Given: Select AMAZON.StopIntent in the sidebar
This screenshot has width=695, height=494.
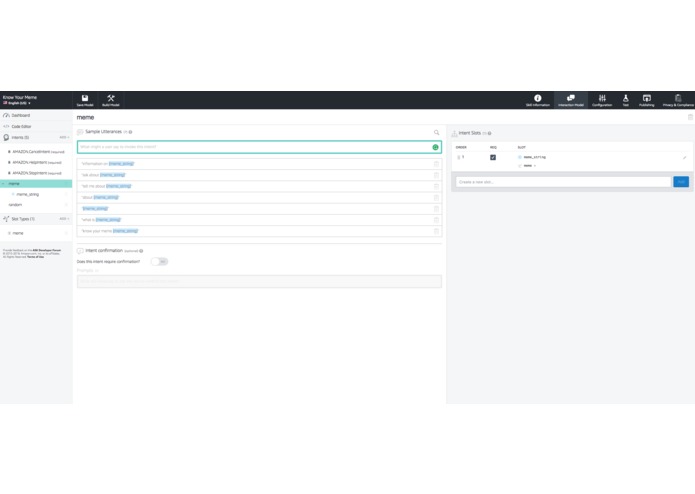Looking at the screenshot, I should coord(35,173).
